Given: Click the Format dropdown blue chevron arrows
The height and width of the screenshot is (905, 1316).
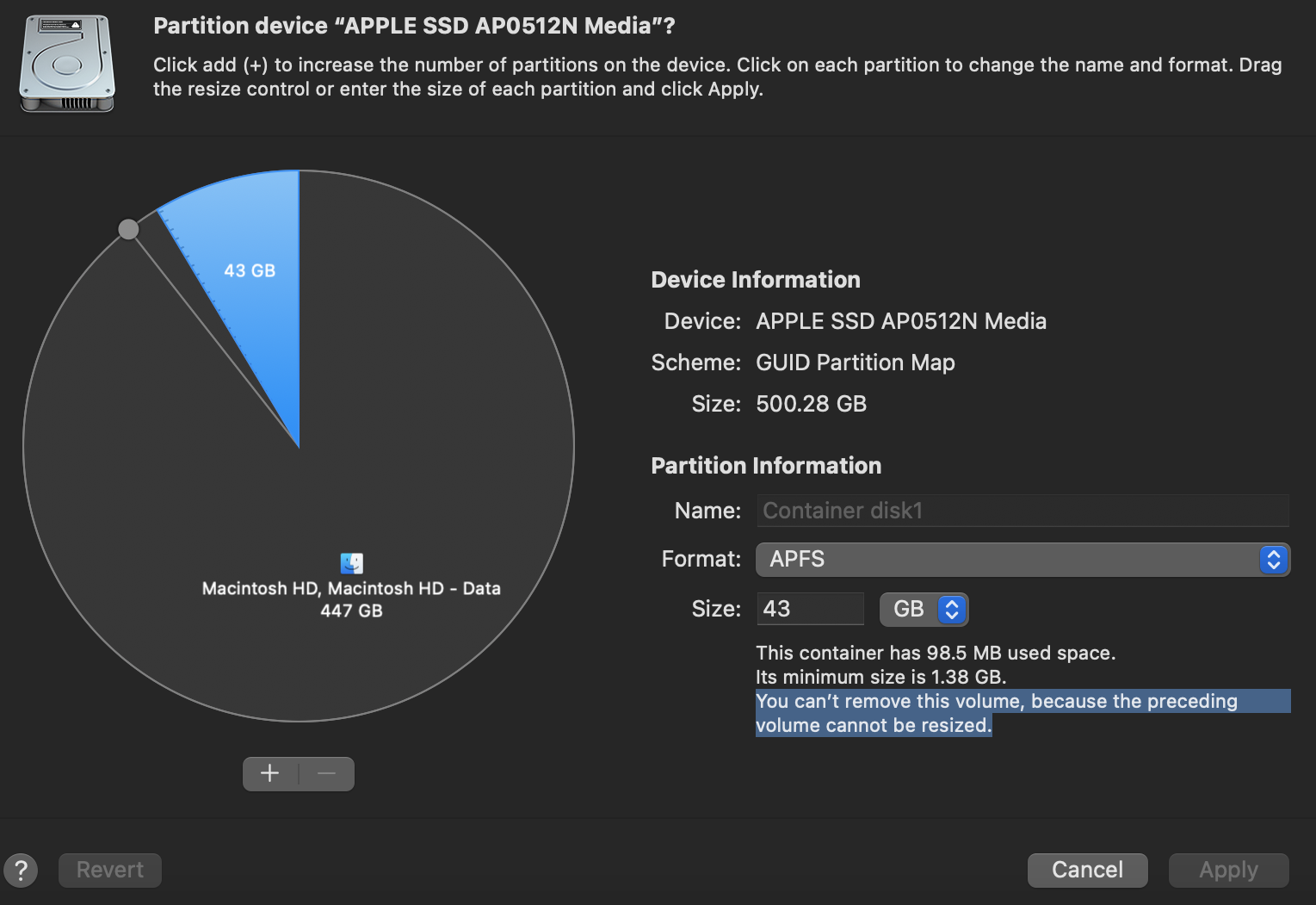Looking at the screenshot, I should click(x=1274, y=560).
